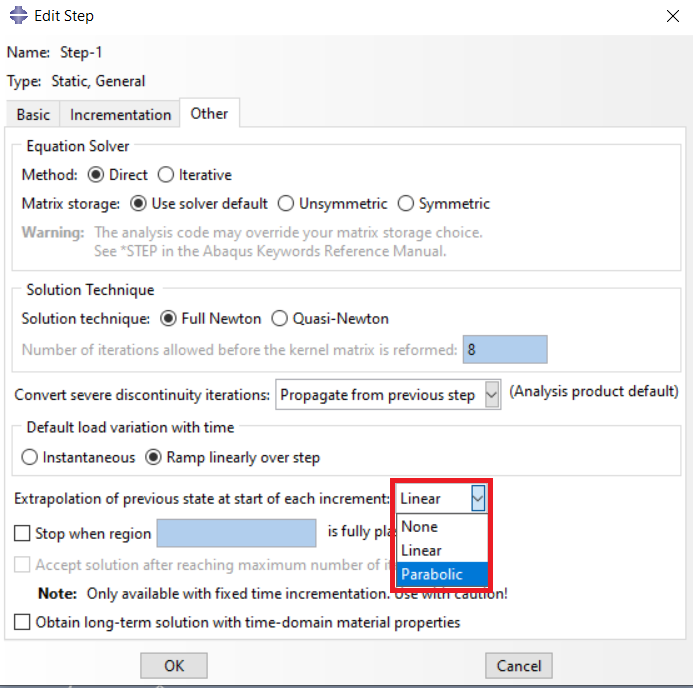
Task: Select Use solver default matrix storage
Action: coord(139,204)
